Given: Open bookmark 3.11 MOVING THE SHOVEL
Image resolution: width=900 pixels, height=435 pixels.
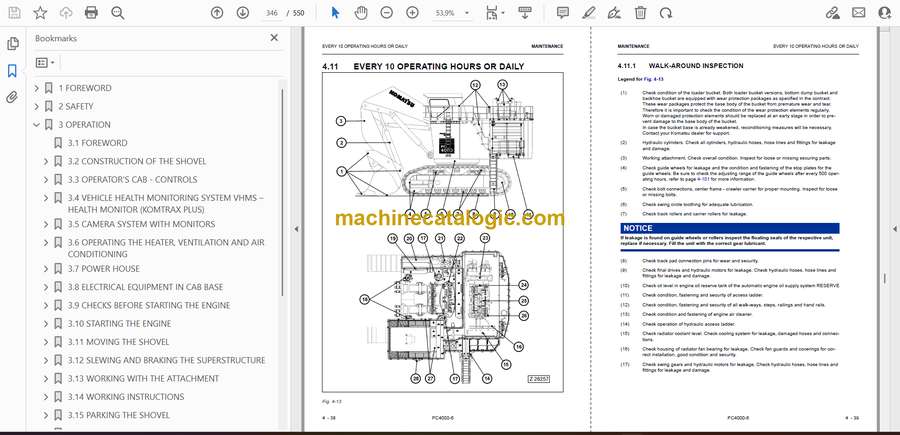Looking at the screenshot, I should tap(118, 342).
